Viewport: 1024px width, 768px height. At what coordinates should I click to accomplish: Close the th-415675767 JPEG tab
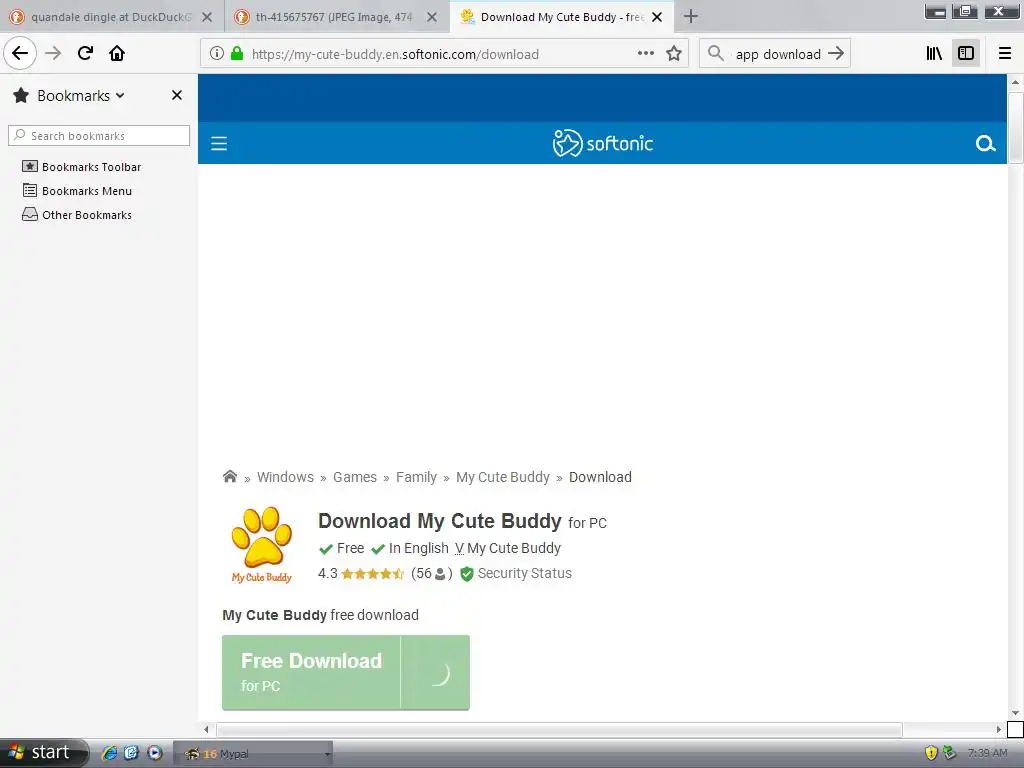pyautogui.click(x=432, y=17)
